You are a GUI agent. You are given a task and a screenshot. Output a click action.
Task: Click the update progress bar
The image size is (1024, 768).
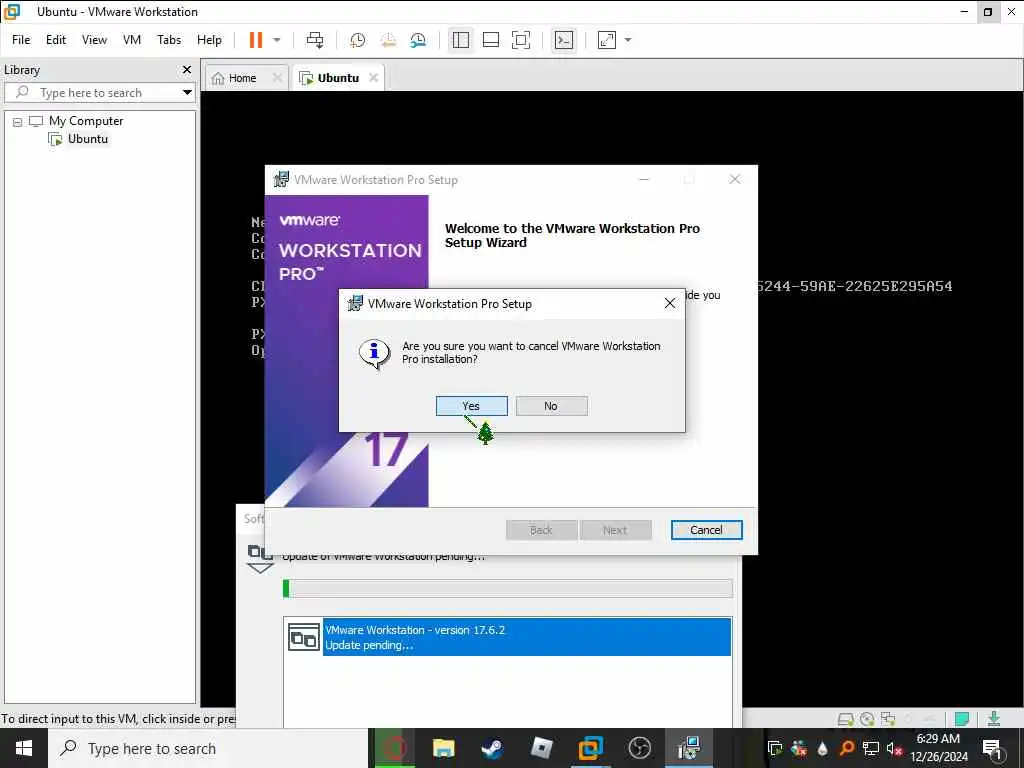tap(507, 588)
